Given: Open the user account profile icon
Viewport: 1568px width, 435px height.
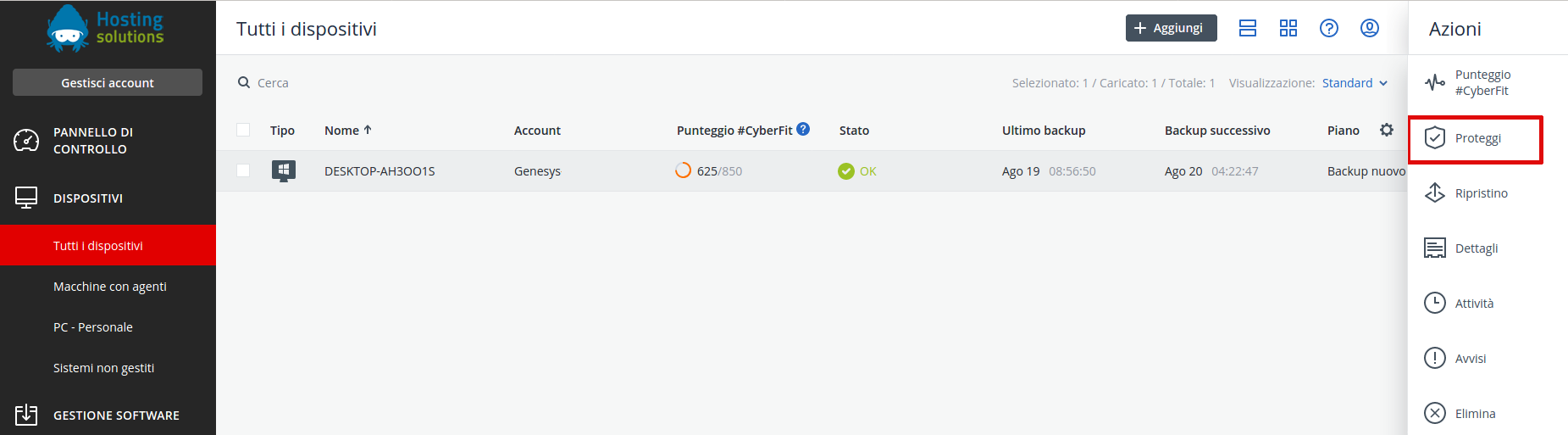Looking at the screenshot, I should coord(1370,28).
